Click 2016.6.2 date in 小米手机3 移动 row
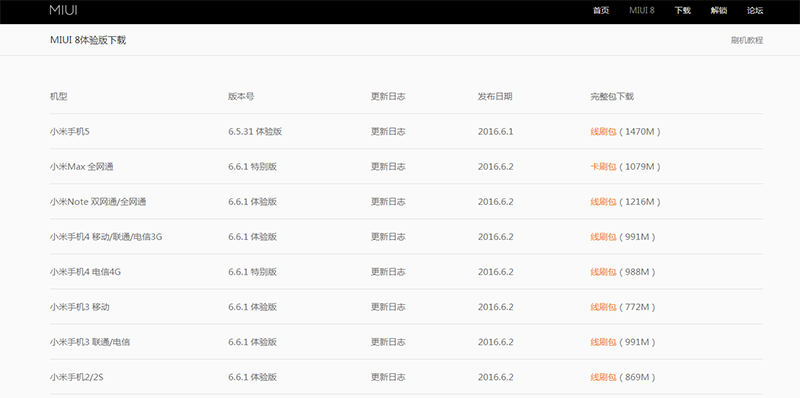Image resolution: width=800 pixels, height=398 pixels. pyautogui.click(x=495, y=307)
